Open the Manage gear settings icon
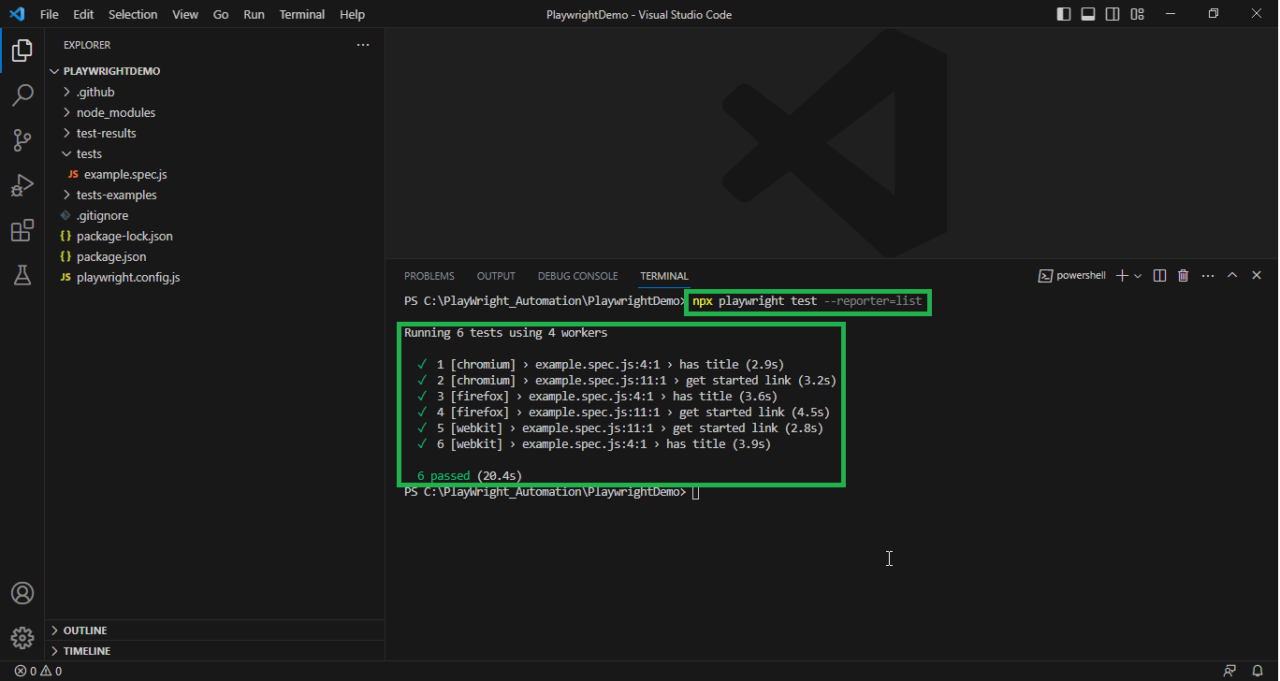 pyautogui.click(x=22, y=637)
